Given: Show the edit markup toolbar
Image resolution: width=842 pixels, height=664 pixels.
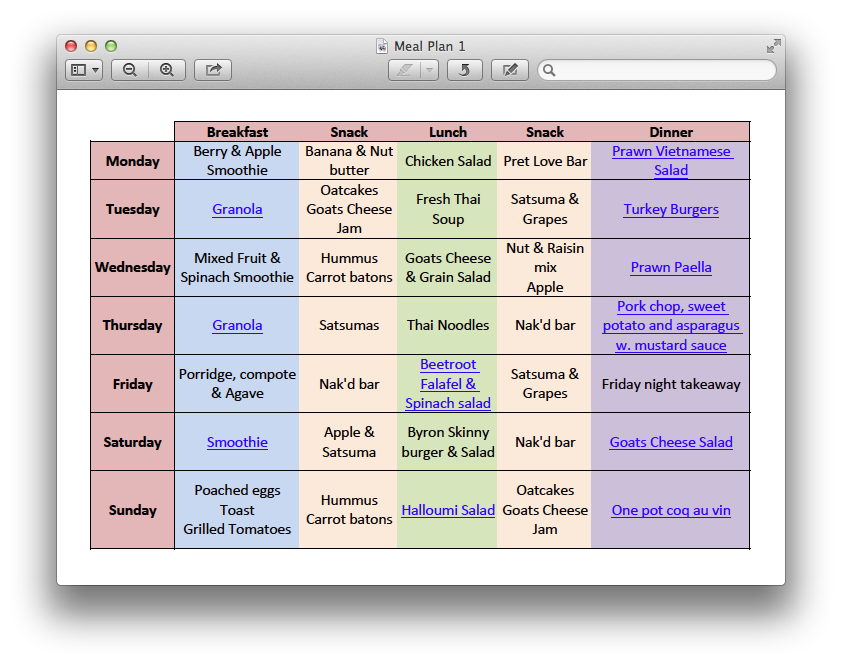Looking at the screenshot, I should [510, 70].
